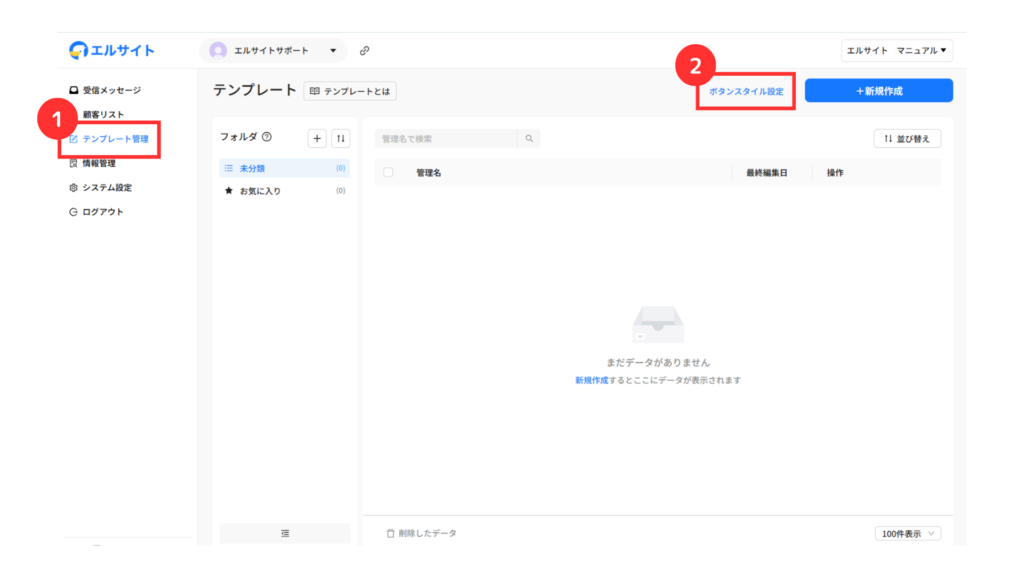
Task: Open 削除したデータ trash
Action: (421, 534)
